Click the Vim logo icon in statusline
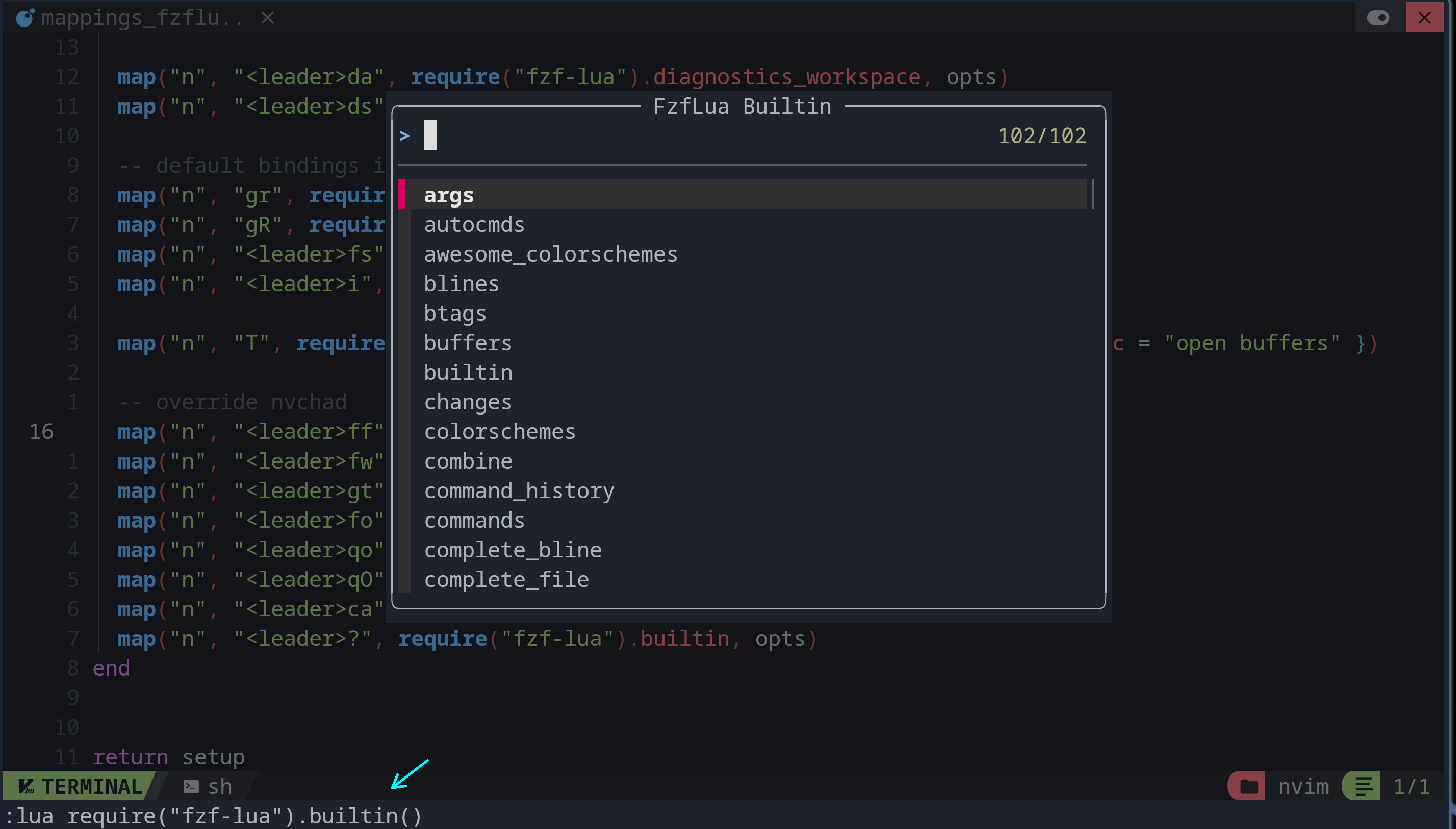 (25, 786)
